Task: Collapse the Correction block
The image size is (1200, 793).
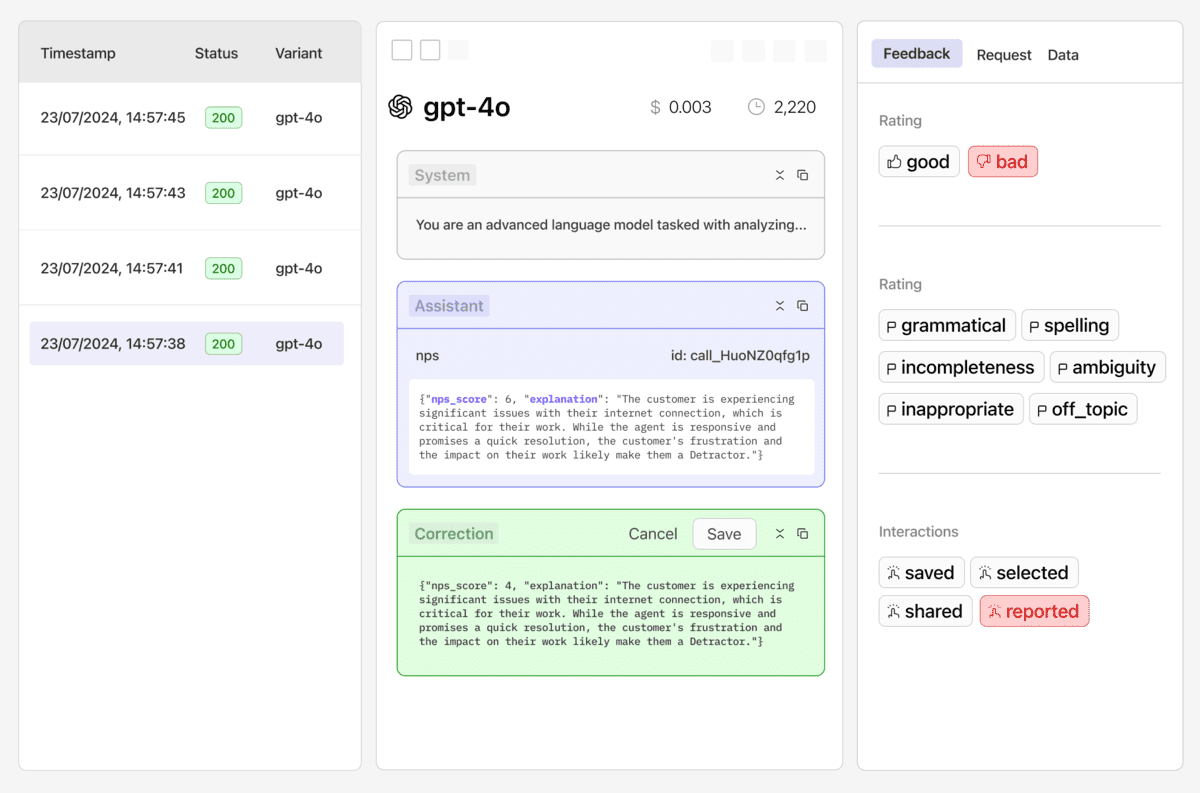Action: coord(780,533)
